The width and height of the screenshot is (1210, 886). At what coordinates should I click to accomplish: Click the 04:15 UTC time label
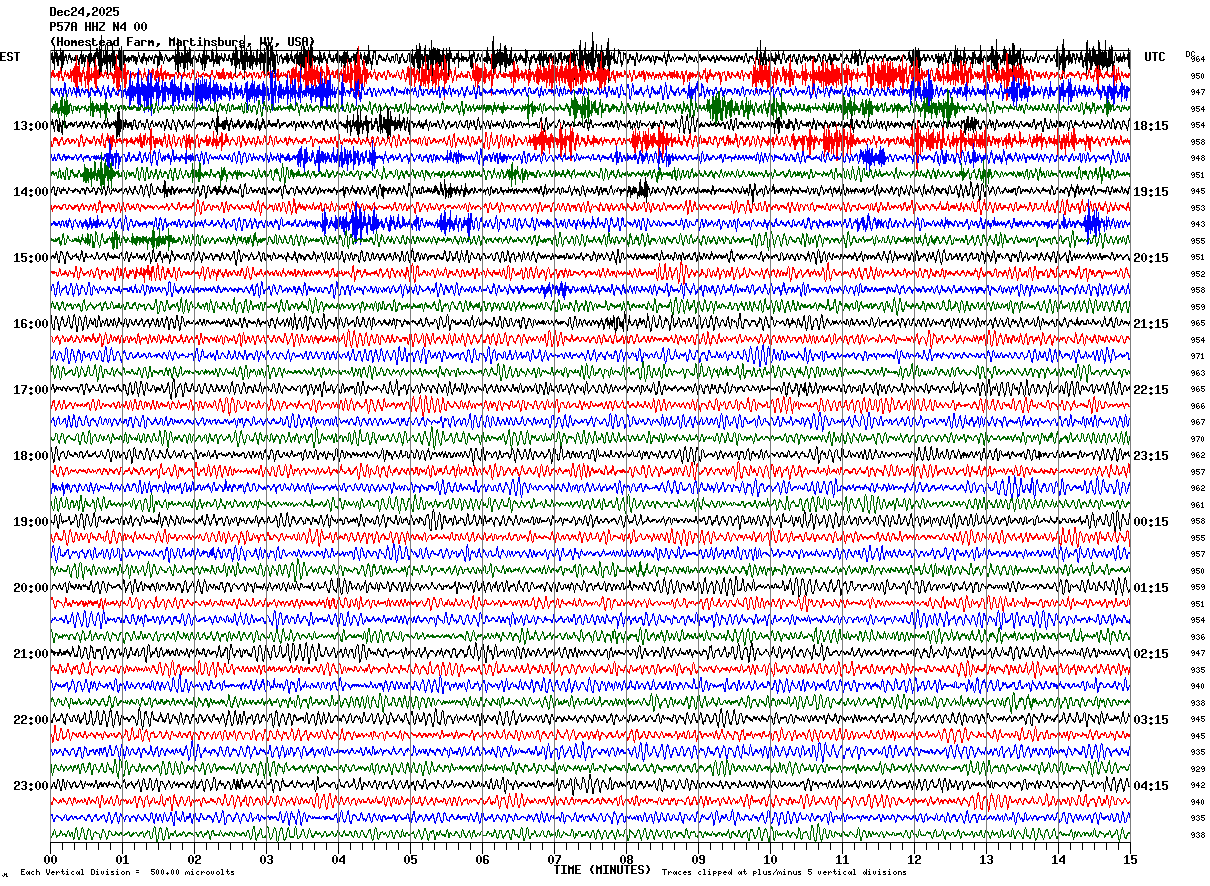(x=1150, y=785)
